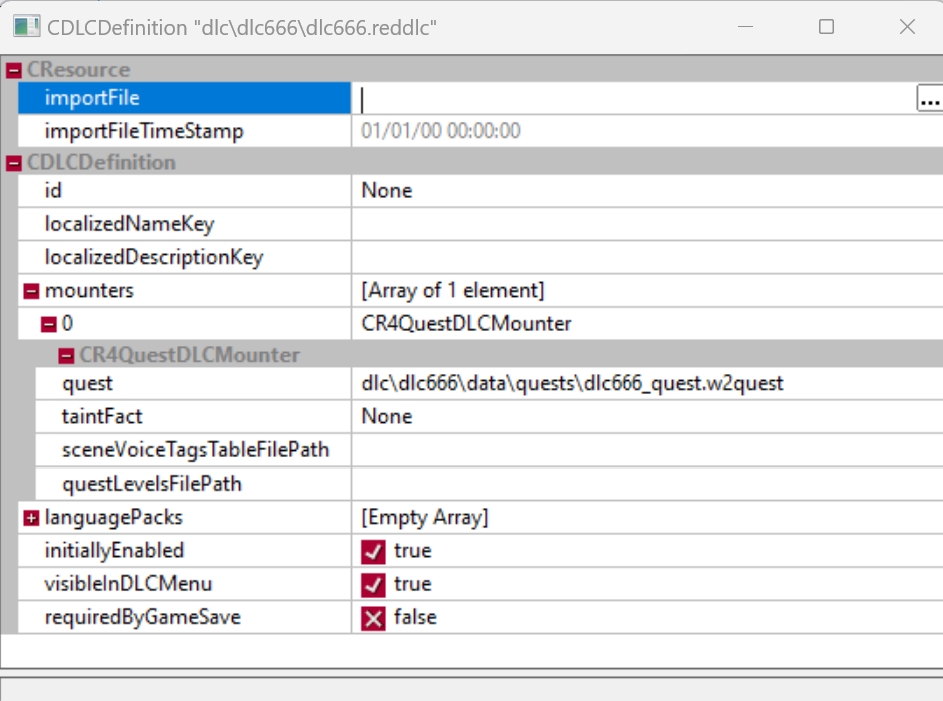The height and width of the screenshot is (701, 943).
Task: Select the questLevelsFilePath property row
Action: click(x=152, y=484)
